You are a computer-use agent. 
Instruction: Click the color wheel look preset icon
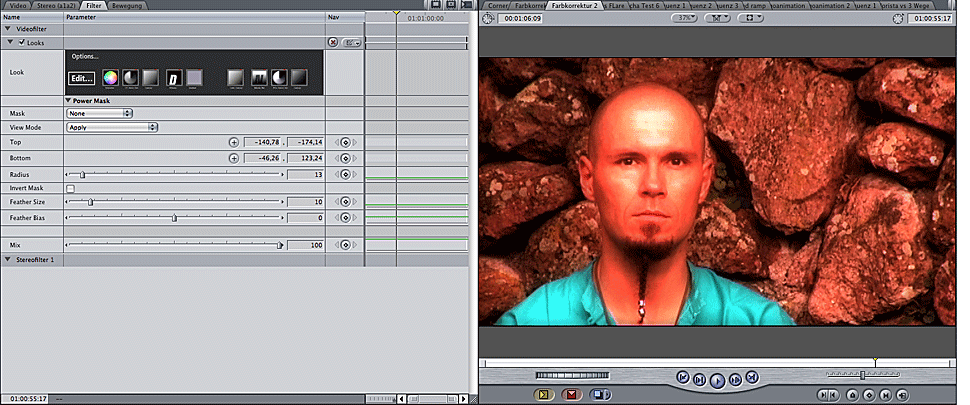(x=110, y=78)
